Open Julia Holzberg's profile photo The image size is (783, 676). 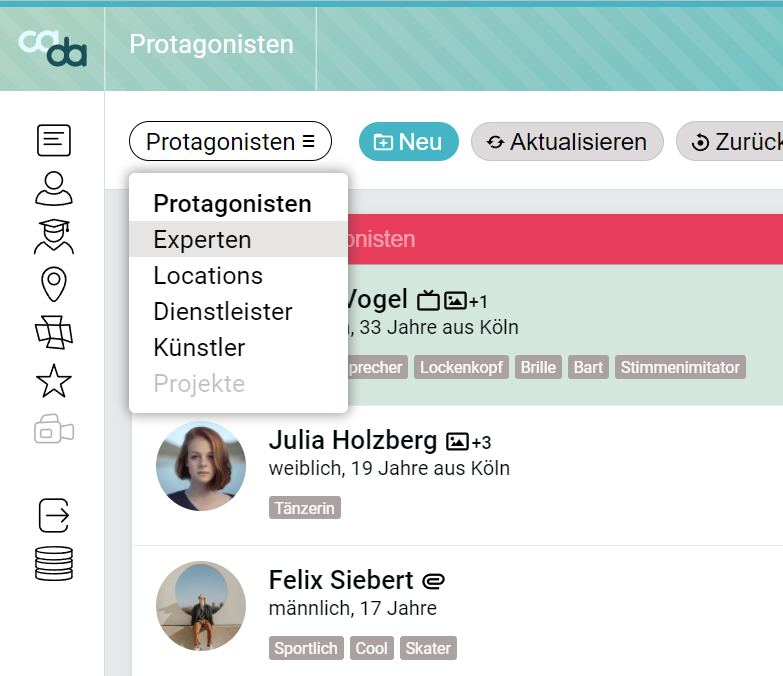tap(201, 466)
